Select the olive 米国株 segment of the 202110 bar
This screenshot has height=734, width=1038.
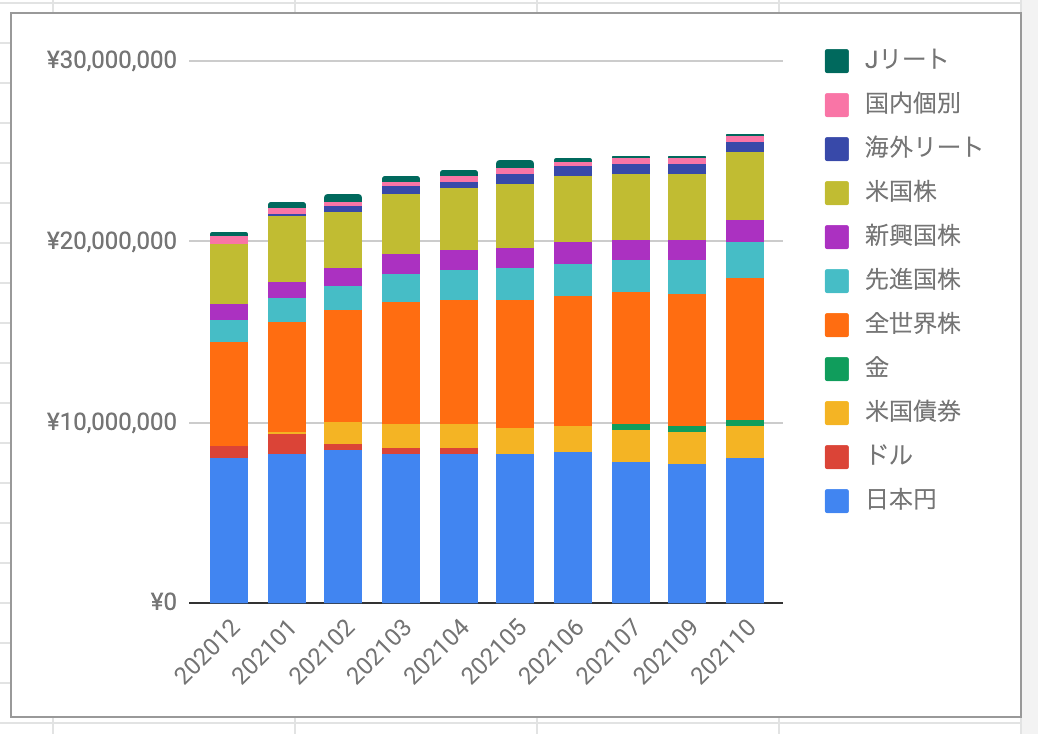745,186
